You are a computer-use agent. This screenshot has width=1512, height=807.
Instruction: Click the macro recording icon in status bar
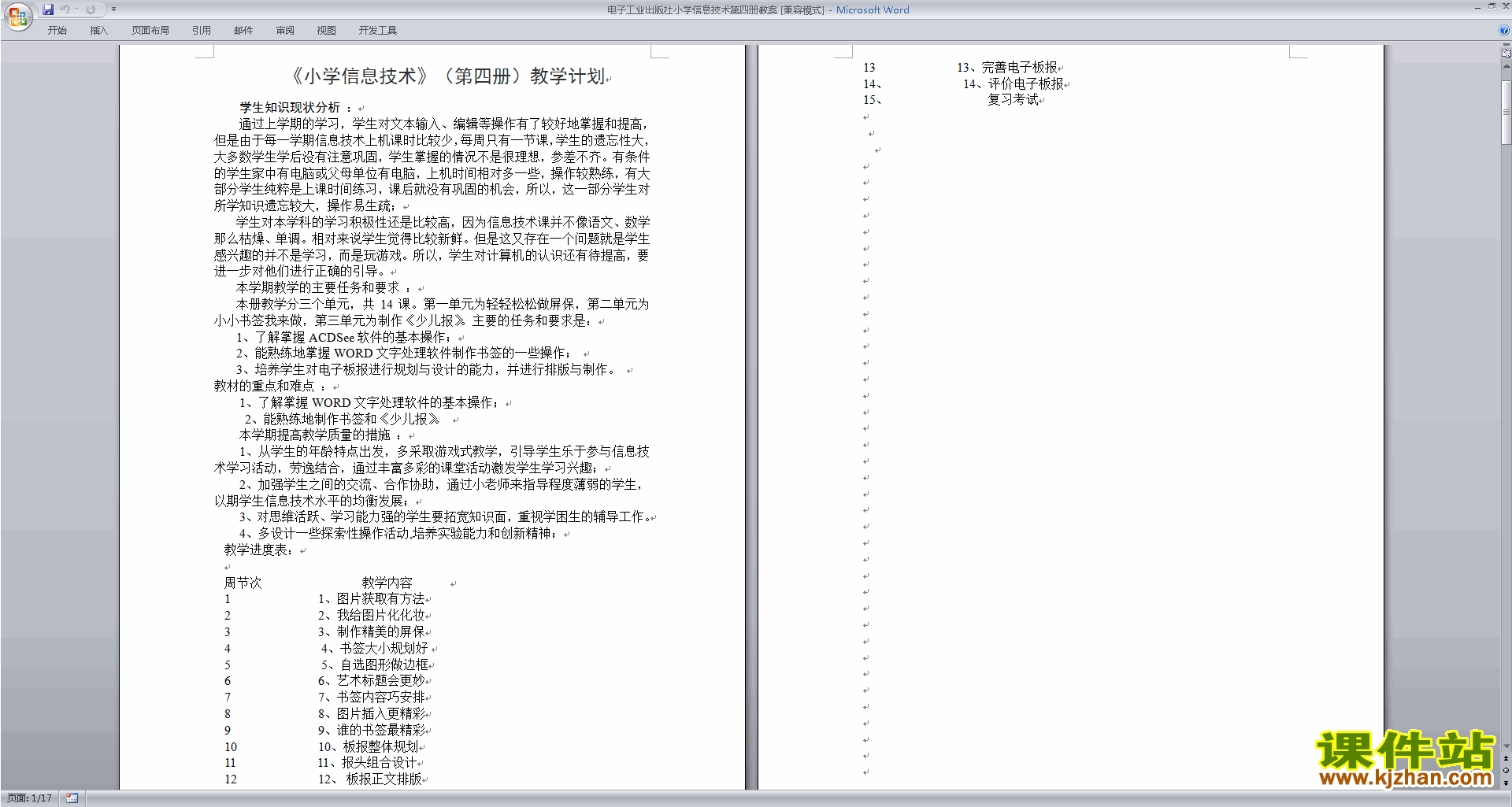(x=72, y=798)
